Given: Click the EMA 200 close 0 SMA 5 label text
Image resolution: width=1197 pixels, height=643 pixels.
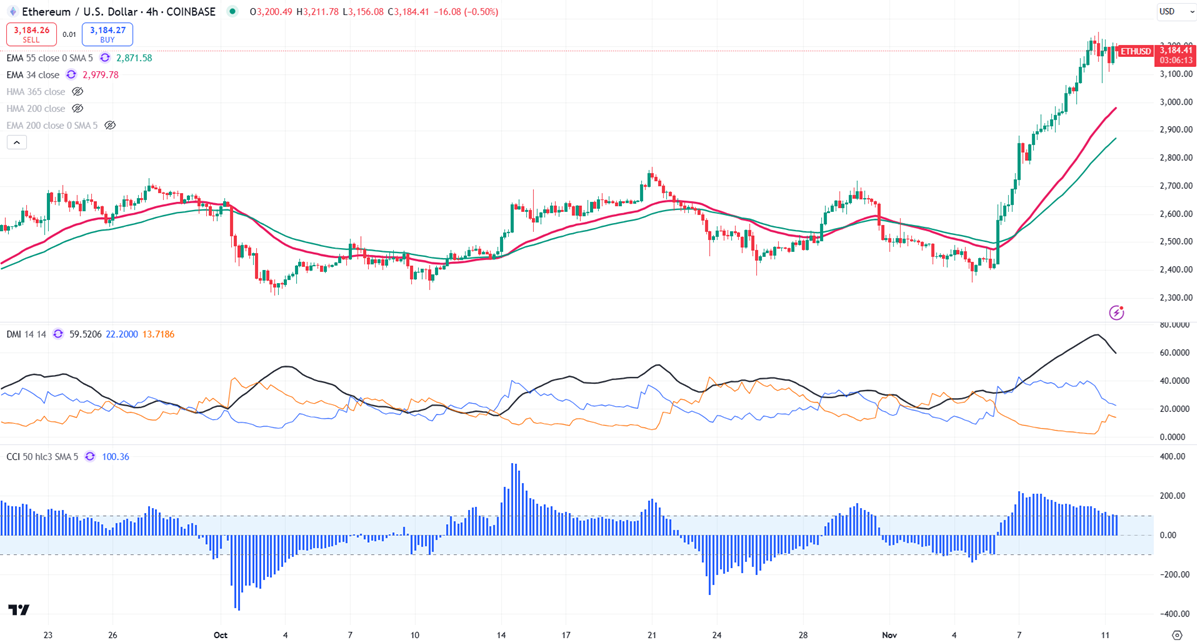Looking at the screenshot, I should 52,125.
